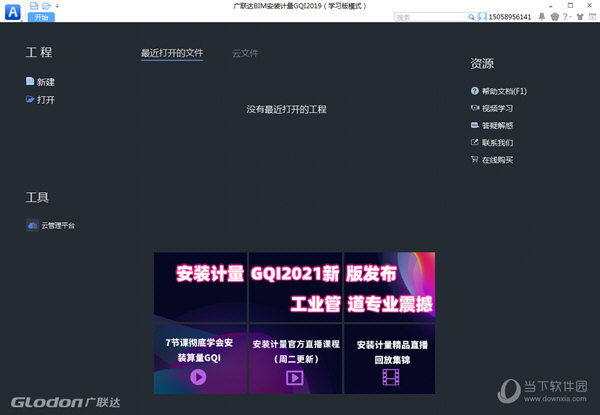
Task: Click the video camera icon beside 视频学习
Action: coord(475,108)
